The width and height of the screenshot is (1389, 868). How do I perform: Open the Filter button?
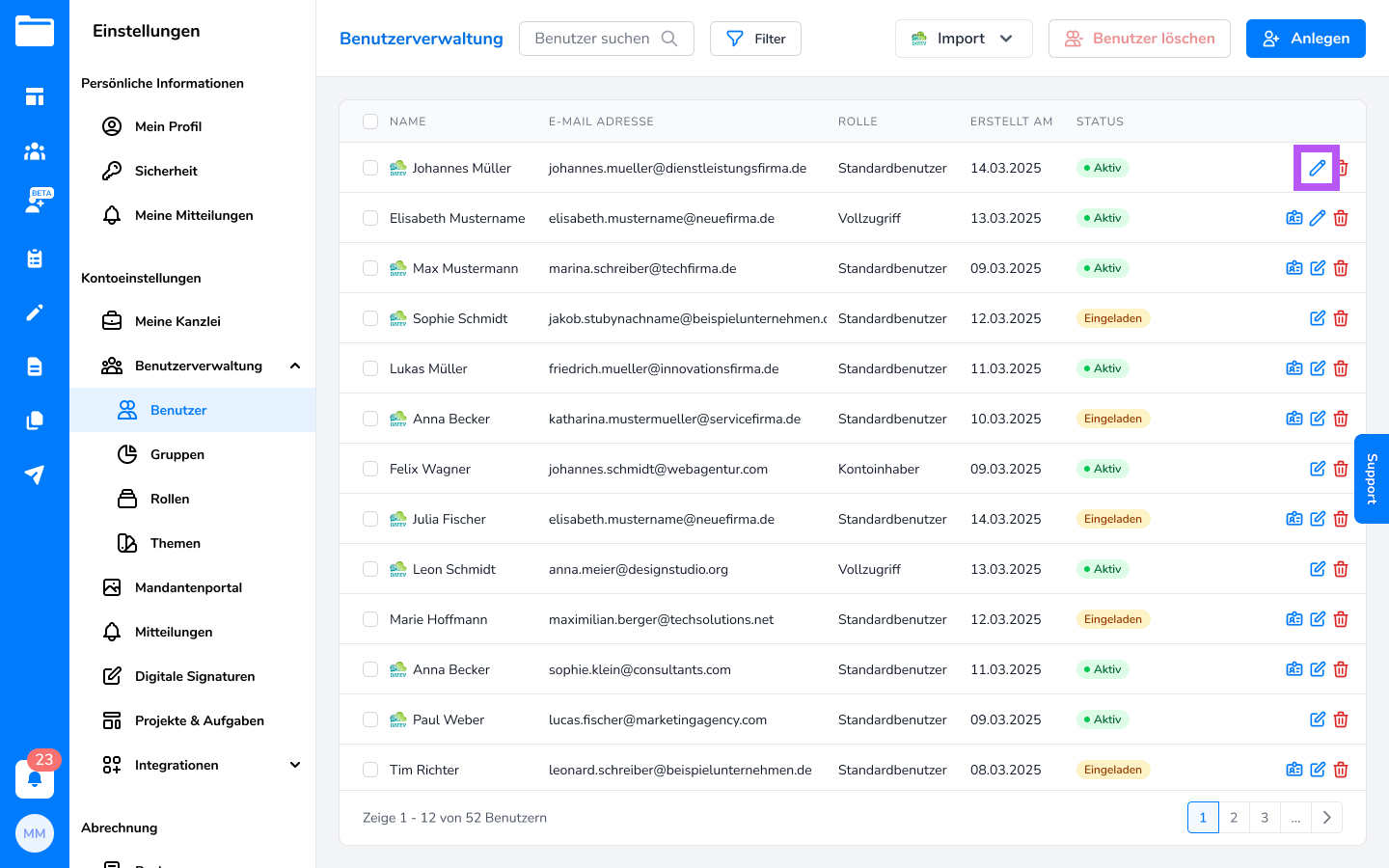click(x=755, y=39)
